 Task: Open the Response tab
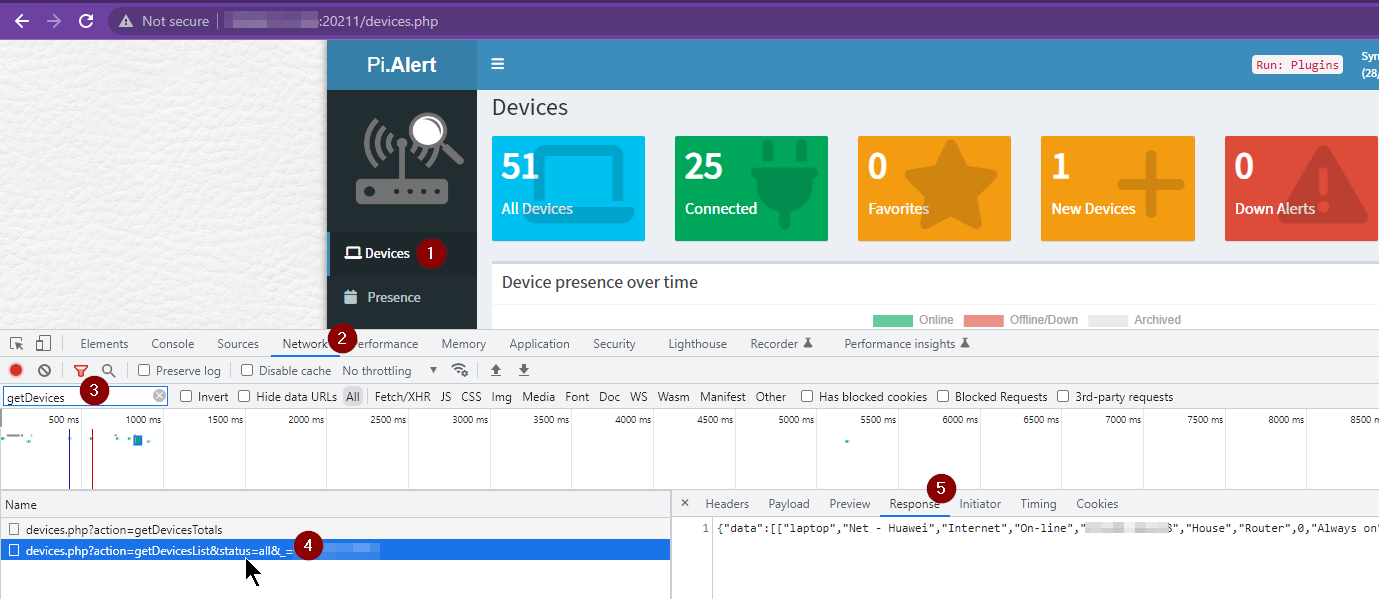(913, 503)
